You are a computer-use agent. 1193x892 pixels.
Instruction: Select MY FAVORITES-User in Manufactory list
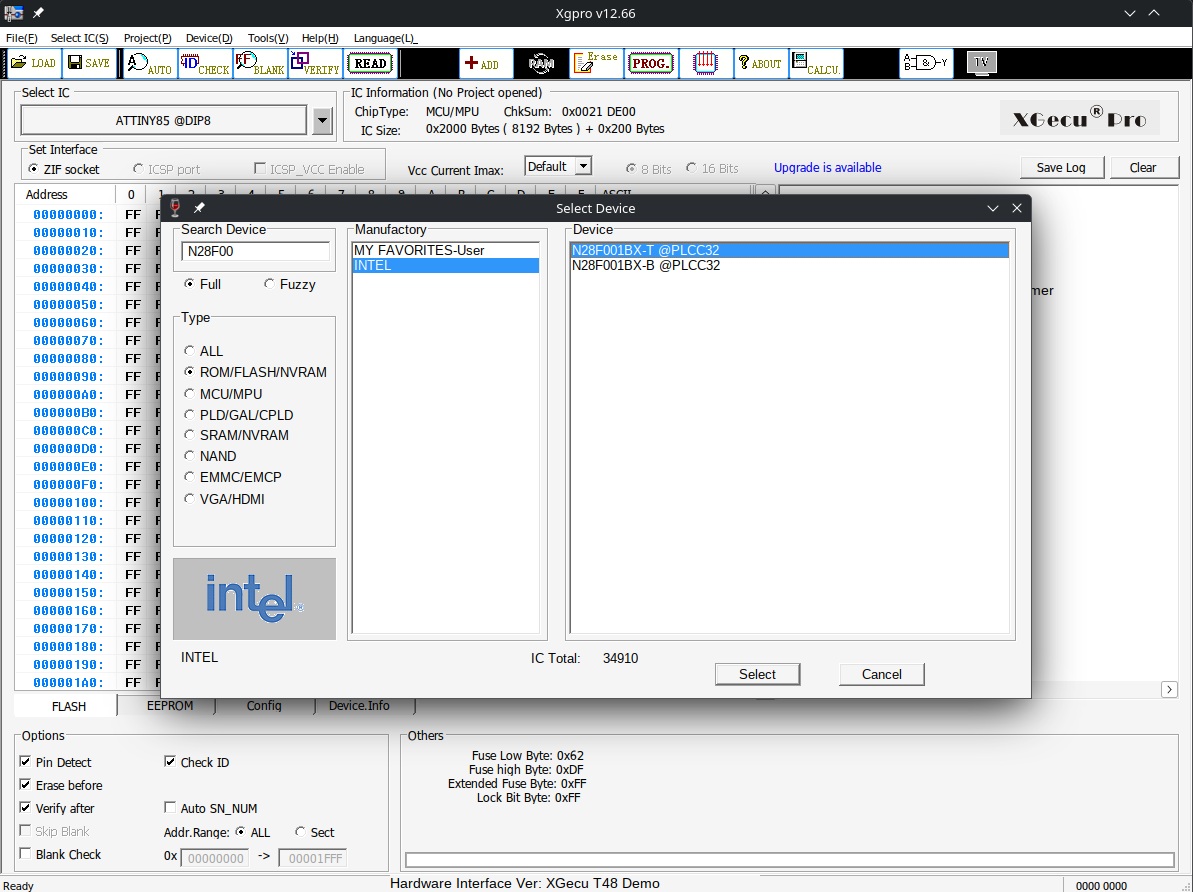(446, 250)
